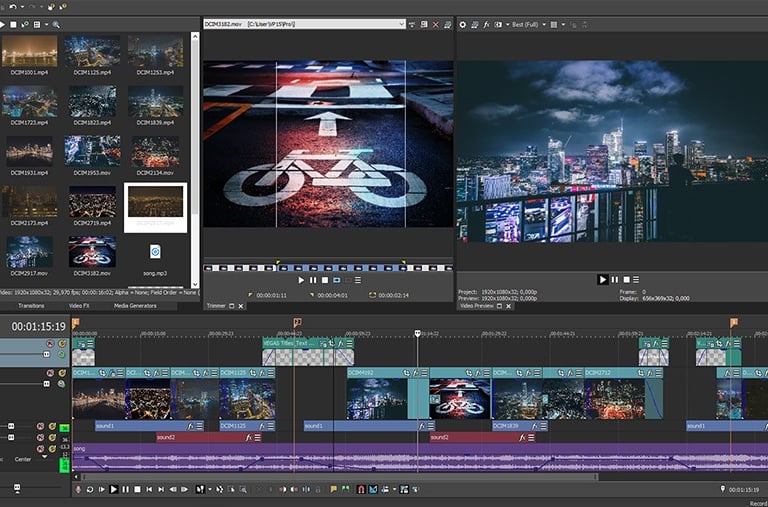This screenshot has height=507, width=768.
Task: Open menu on DCIM1839 audio event
Action: (542, 426)
